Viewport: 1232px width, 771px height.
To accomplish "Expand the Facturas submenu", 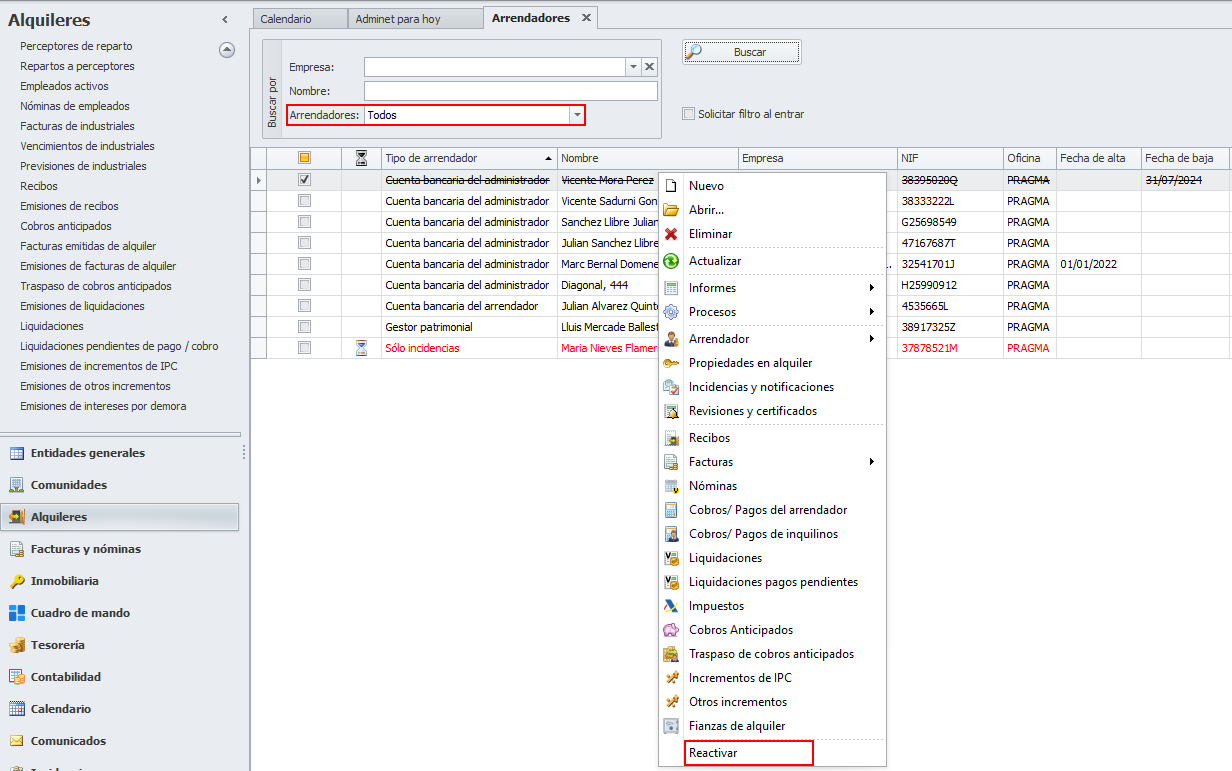I will tap(872, 462).
